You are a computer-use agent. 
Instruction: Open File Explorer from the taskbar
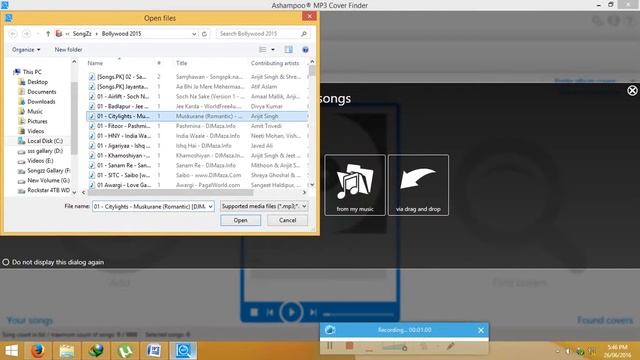[x=67, y=351]
